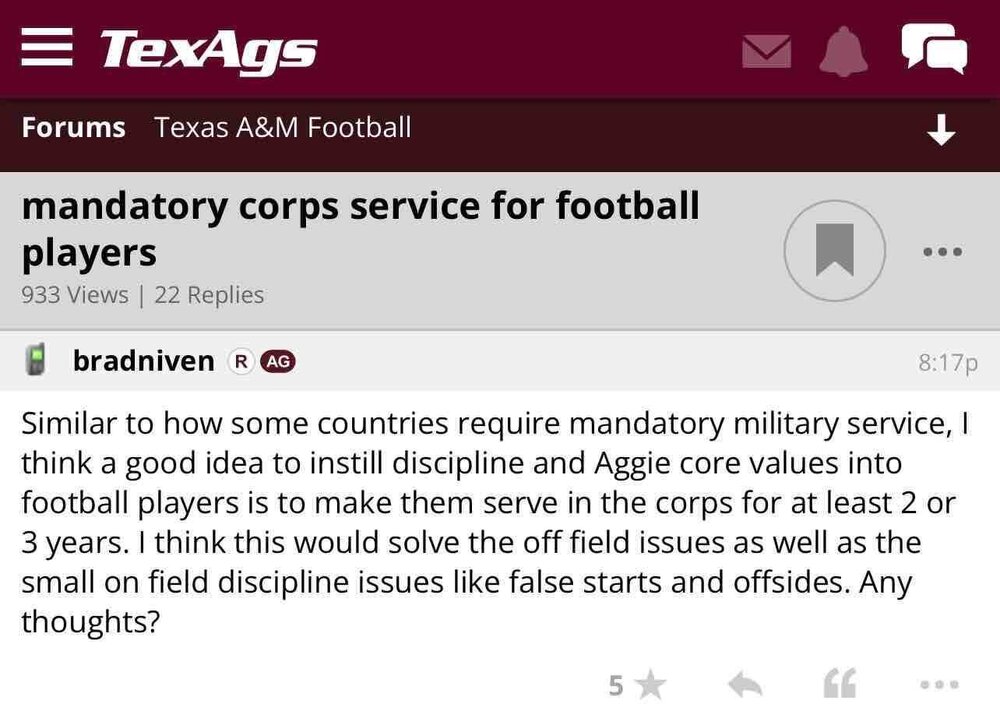Star bradniven's post
This screenshot has width=1000, height=725.
650,686
